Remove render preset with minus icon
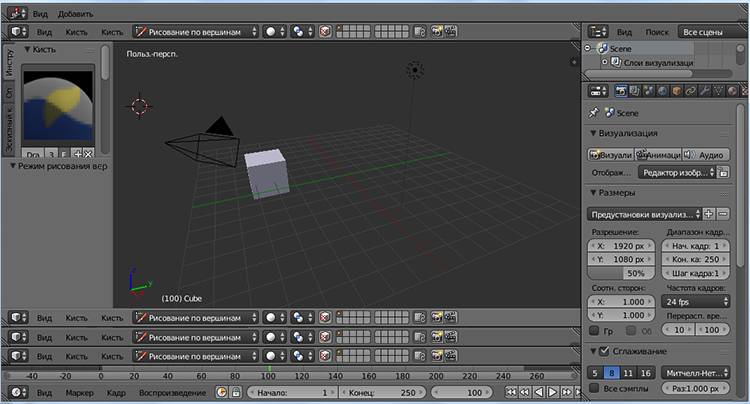Image resolution: width=750 pixels, height=404 pixels. pos(722,214)
